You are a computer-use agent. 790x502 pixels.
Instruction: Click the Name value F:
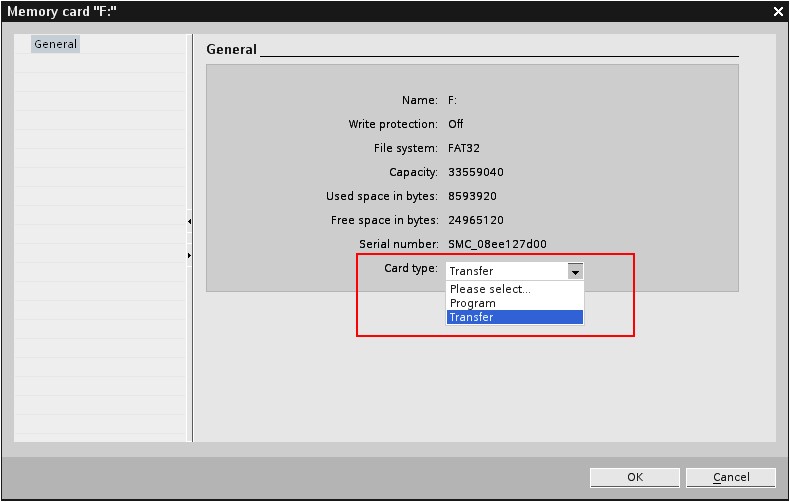click(453, 100)
